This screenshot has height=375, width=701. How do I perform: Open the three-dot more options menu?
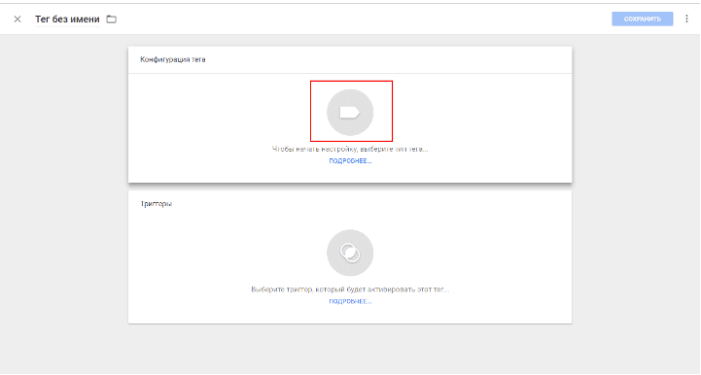pyautogui.click(x=687, y=19)
